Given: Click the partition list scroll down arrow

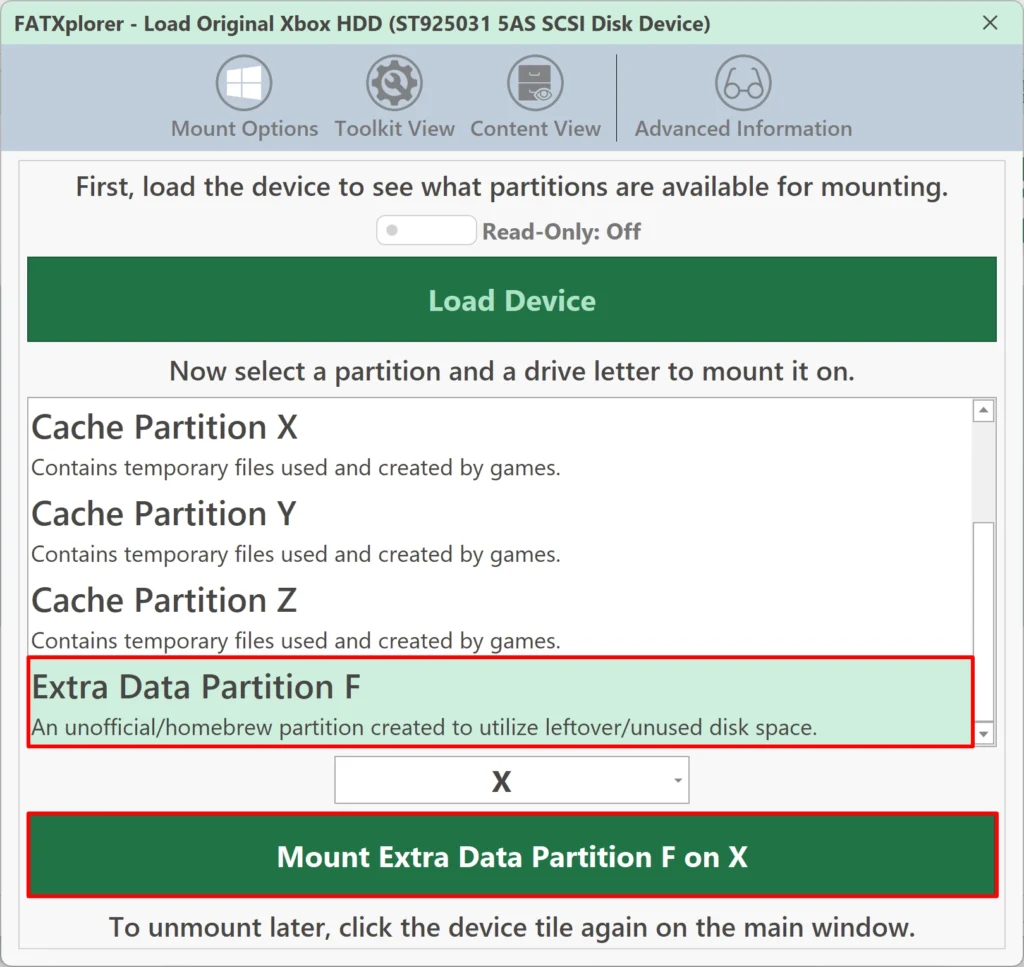Looking at the screenshot, I should point(984,734).
